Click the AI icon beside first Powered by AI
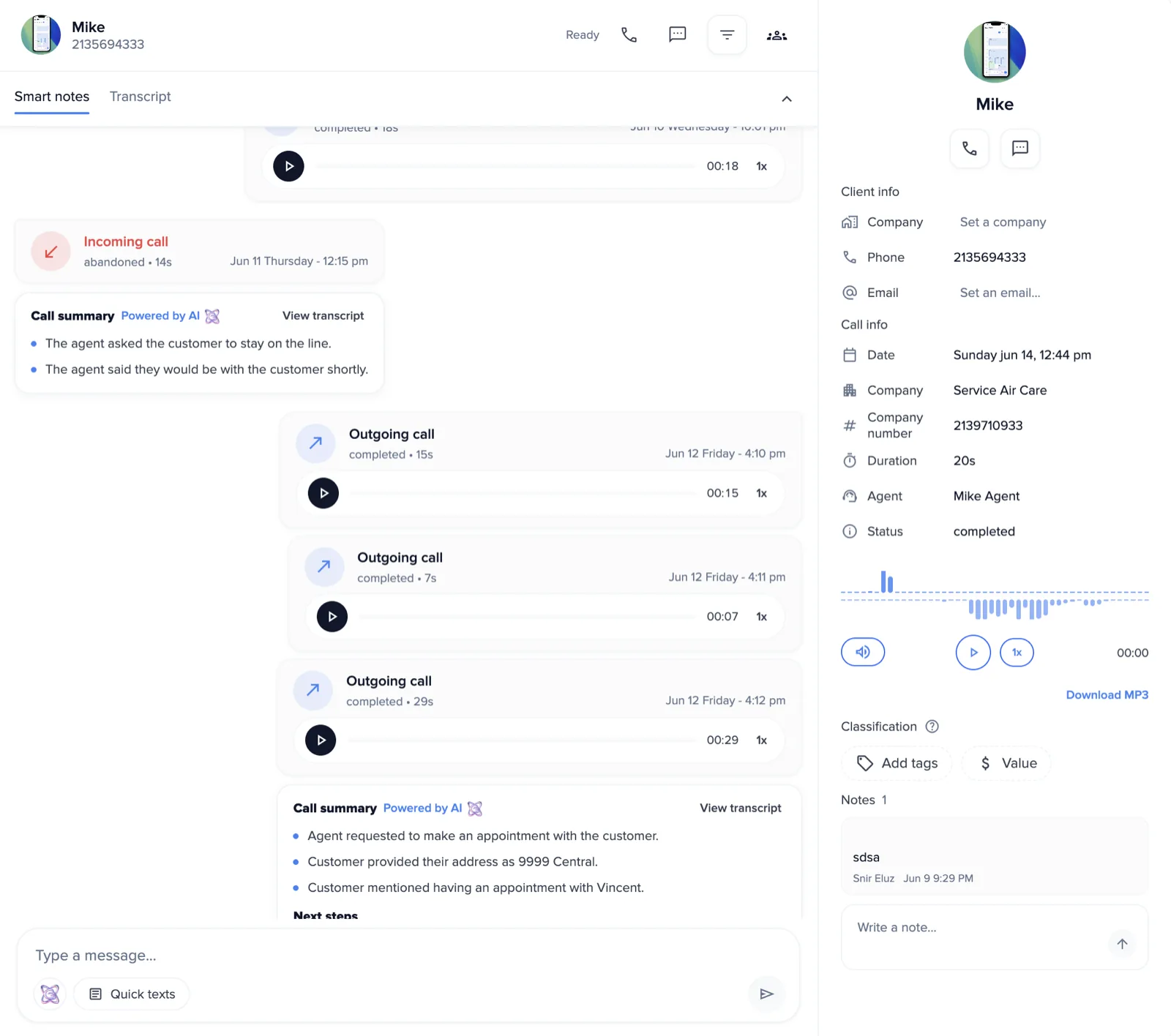The height and width of the screenshot is (1036, 1171). tap(212, 316)
